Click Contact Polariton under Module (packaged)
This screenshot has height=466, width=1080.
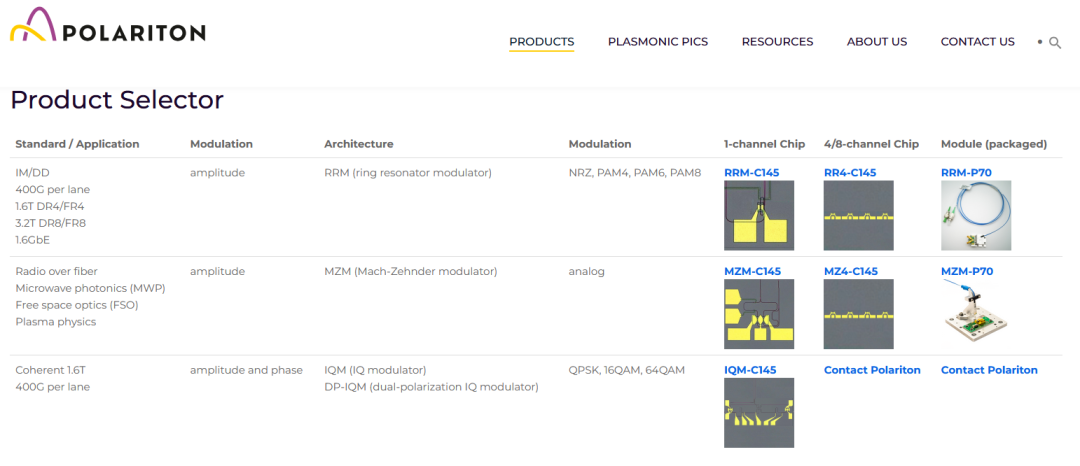(x=989, y=370)
